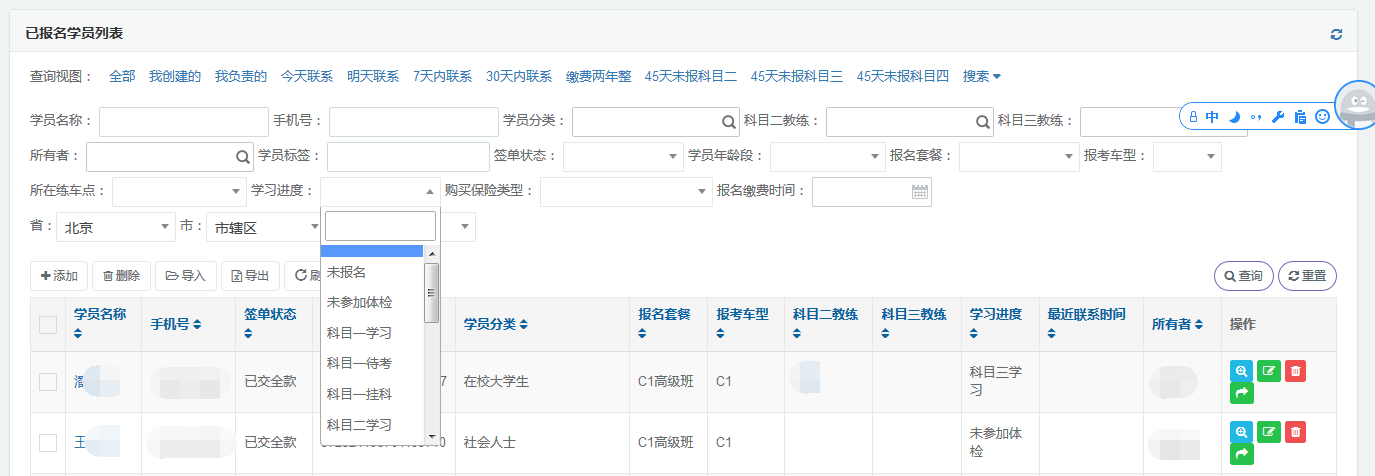The height and width of the screenshot is (476, 1375).
Task: Choose 未参加体检 in the 学习进度 list
Action: pyautogui.click(x=358, y=302)
